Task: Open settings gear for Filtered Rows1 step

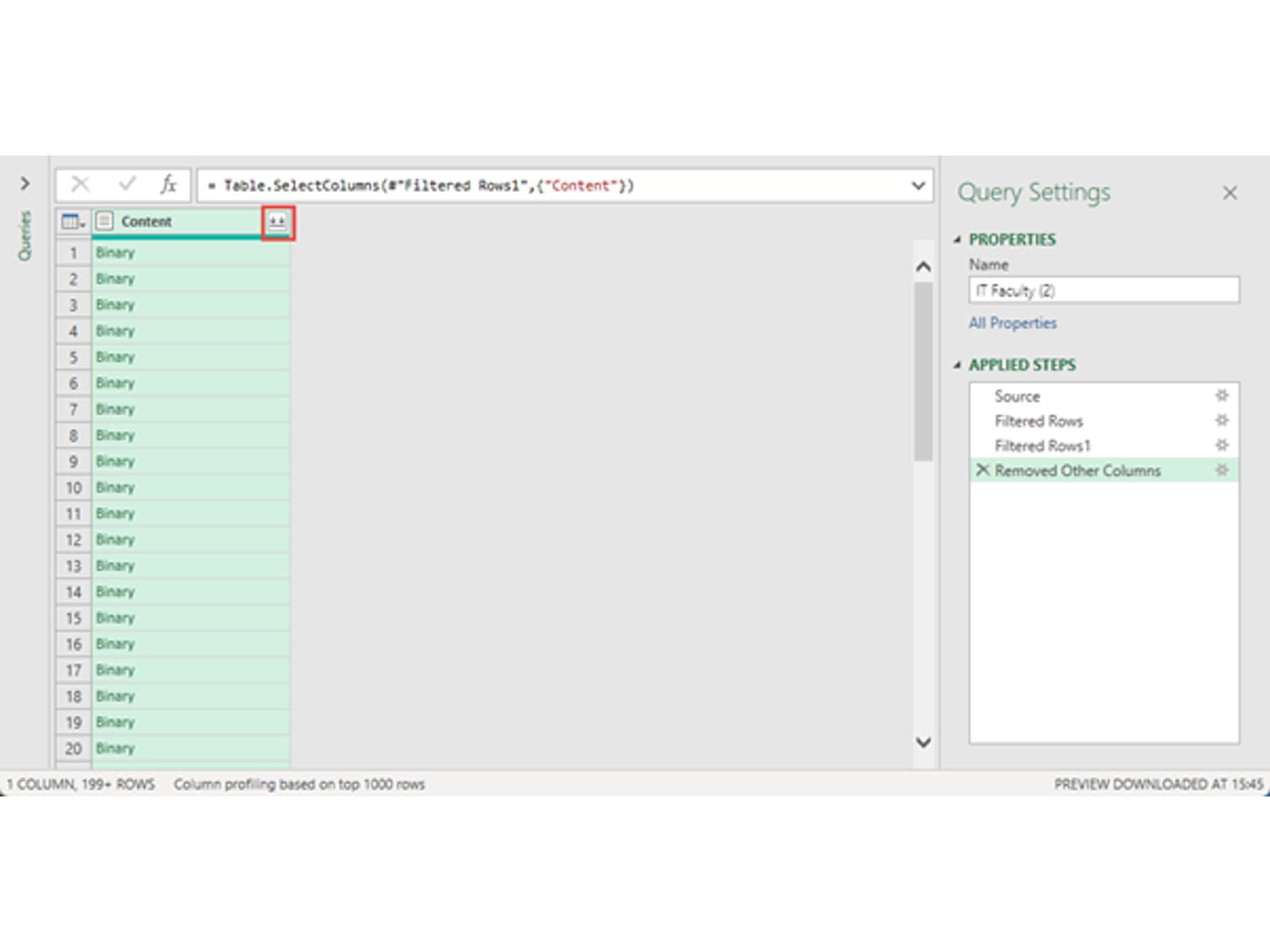Action: tap(1222, 445)
